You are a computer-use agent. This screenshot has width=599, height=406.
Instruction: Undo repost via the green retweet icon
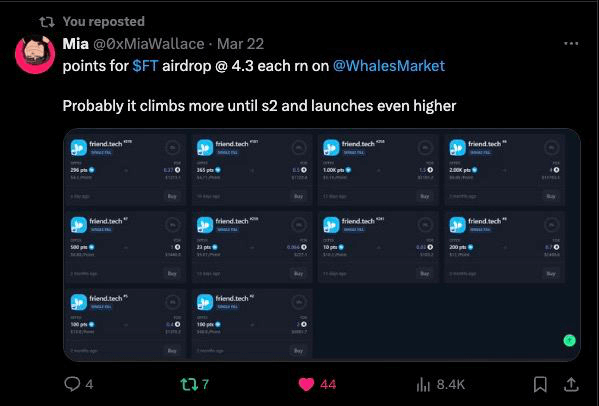point(189,384)
